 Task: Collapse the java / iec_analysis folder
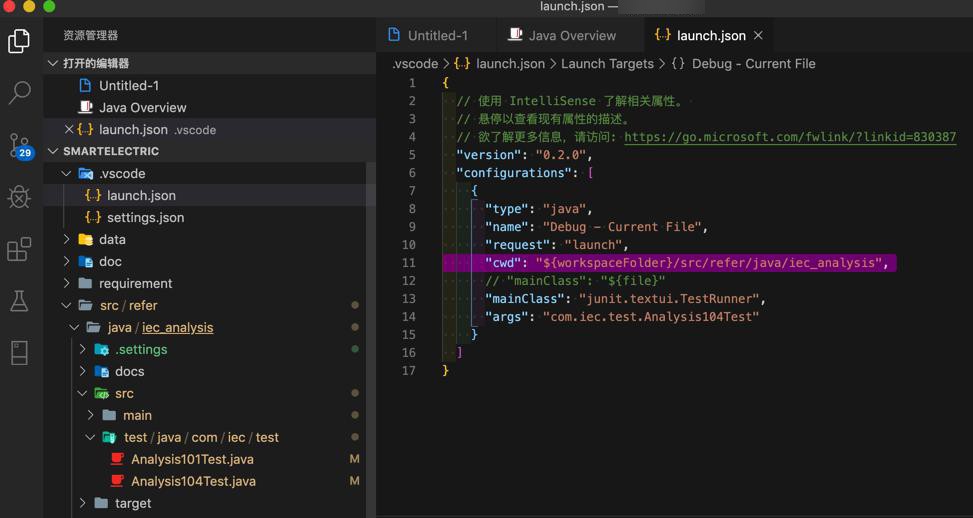[x=74, y=328]
